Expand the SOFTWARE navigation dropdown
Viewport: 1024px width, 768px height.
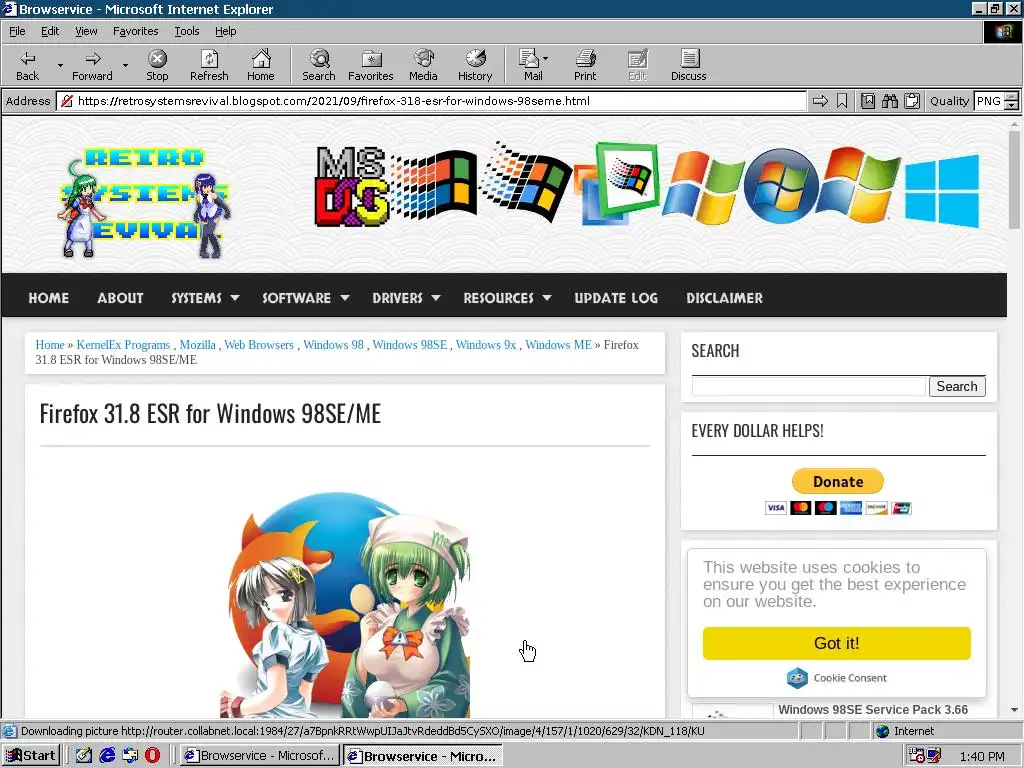coord(345,298)
